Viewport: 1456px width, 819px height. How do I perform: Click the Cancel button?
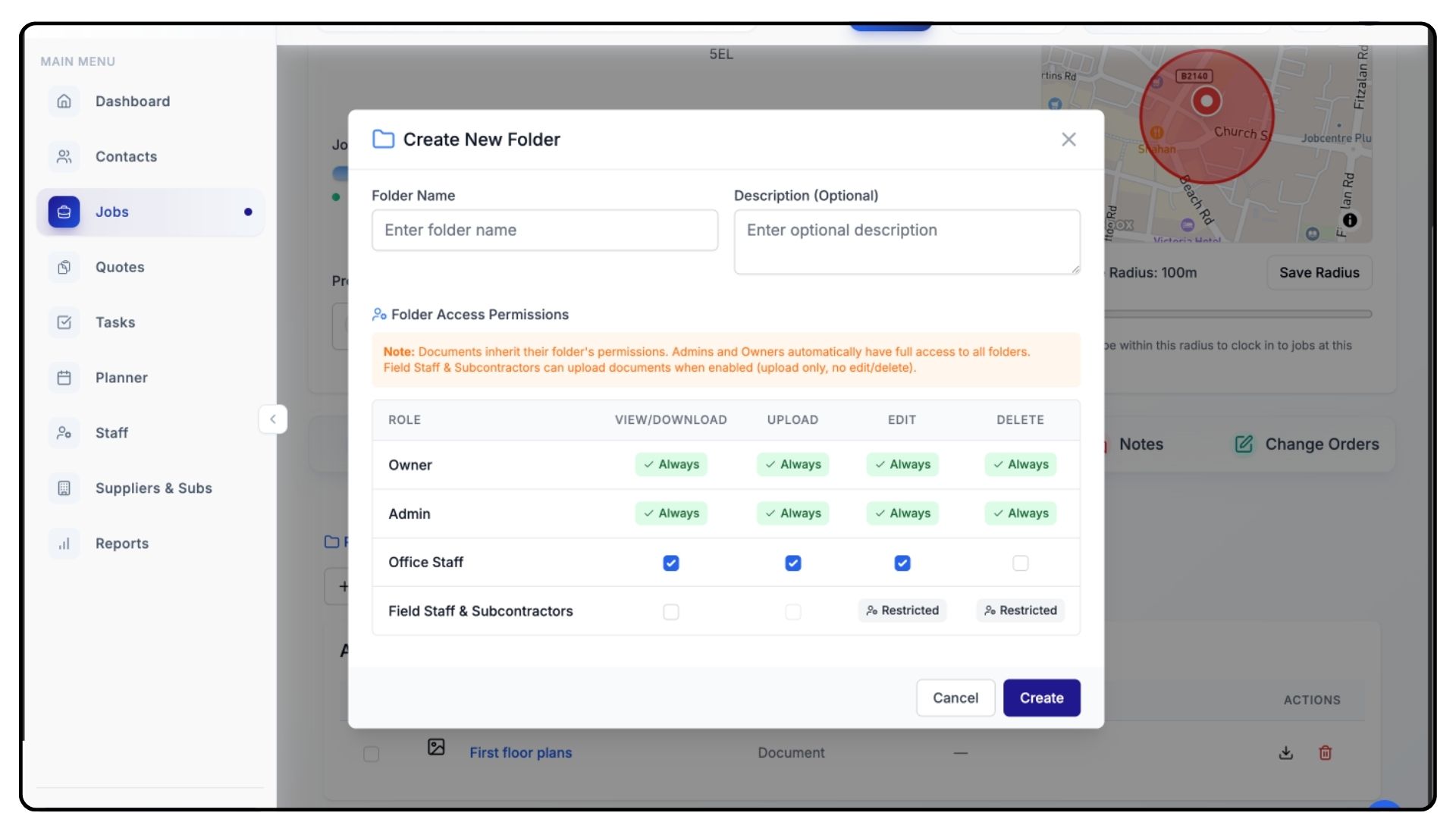(x=955, y=698)
